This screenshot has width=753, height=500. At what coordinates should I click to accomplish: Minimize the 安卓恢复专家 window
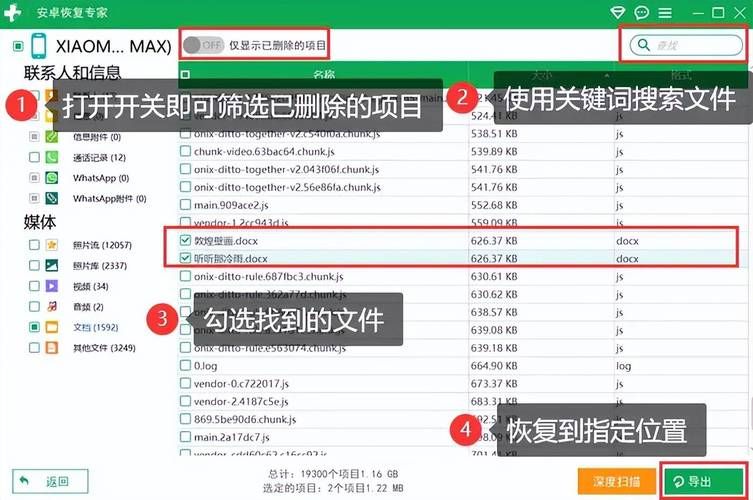pos(698,13)
